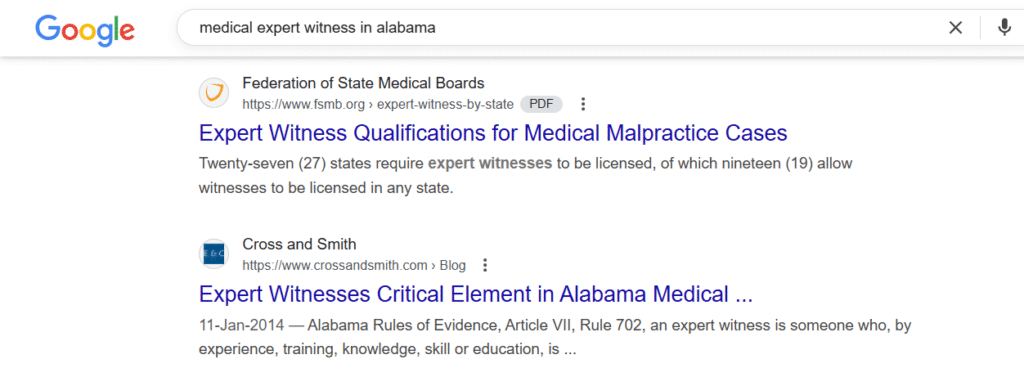1024x386 pixels.
Task: Open 'Expert Witness Qualifications for Medical Malpractice Cases'
Action: [x=493, y=133]
